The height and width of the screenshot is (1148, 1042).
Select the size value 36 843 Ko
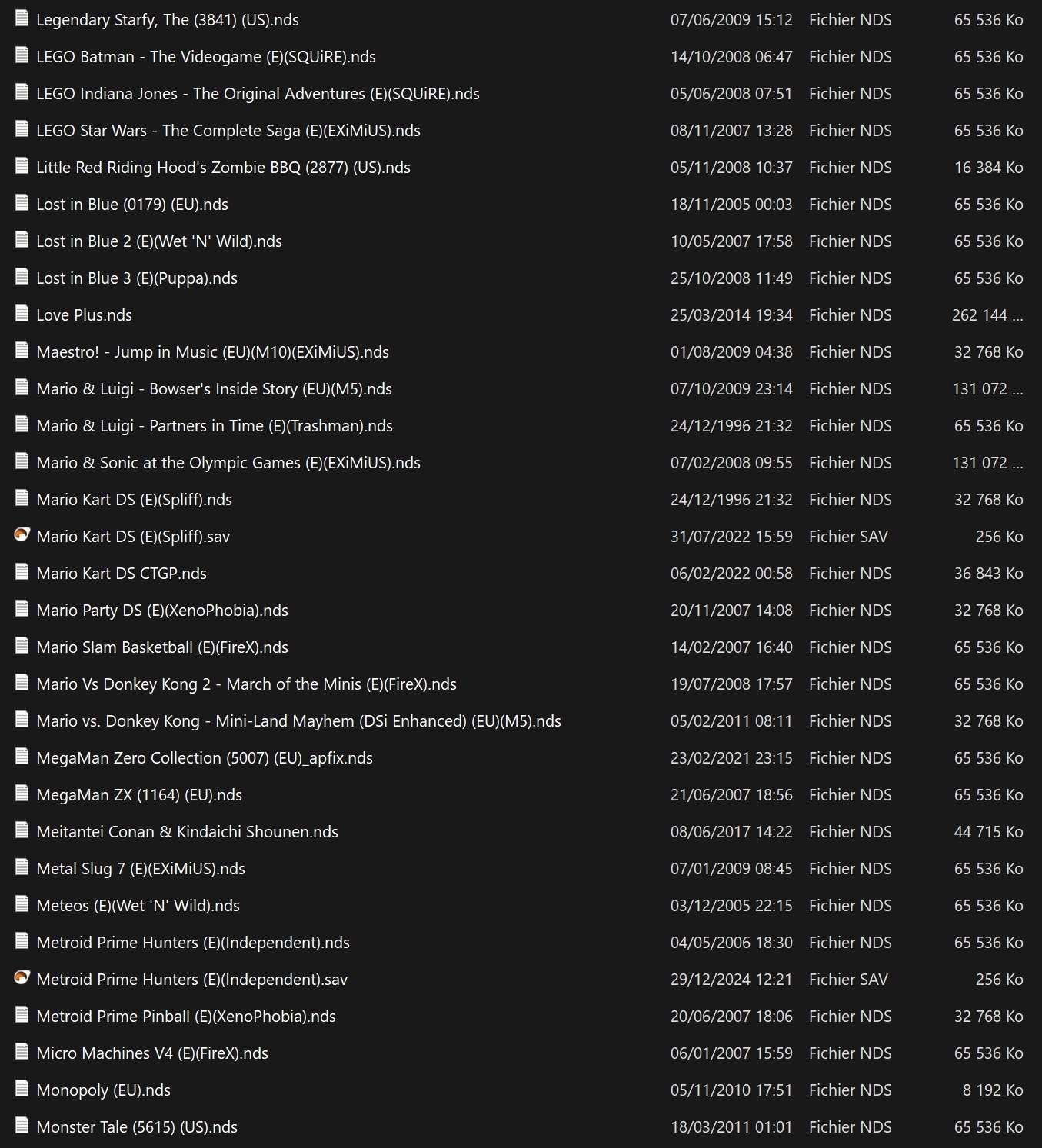989,574
